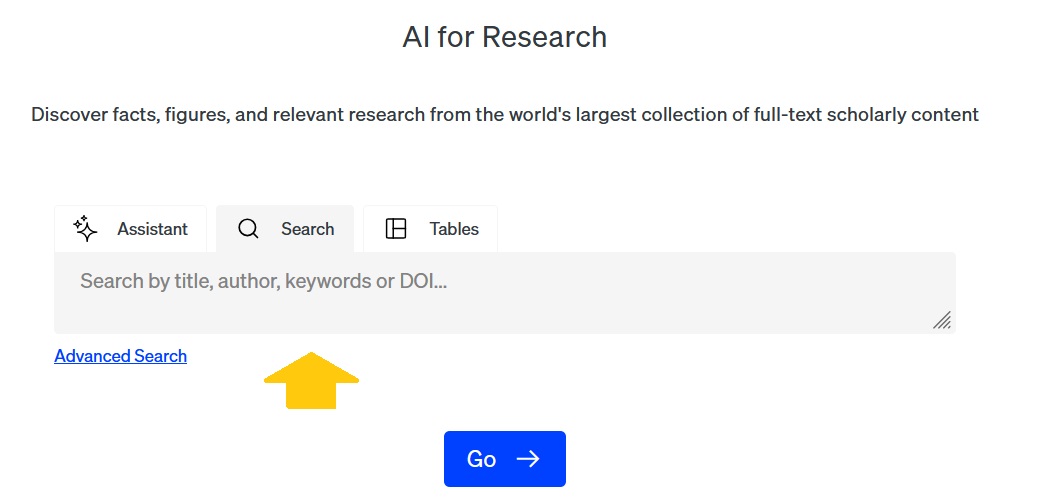Switch to the Assistant tab
This screenshot has height=498, width=1057.
130,229
